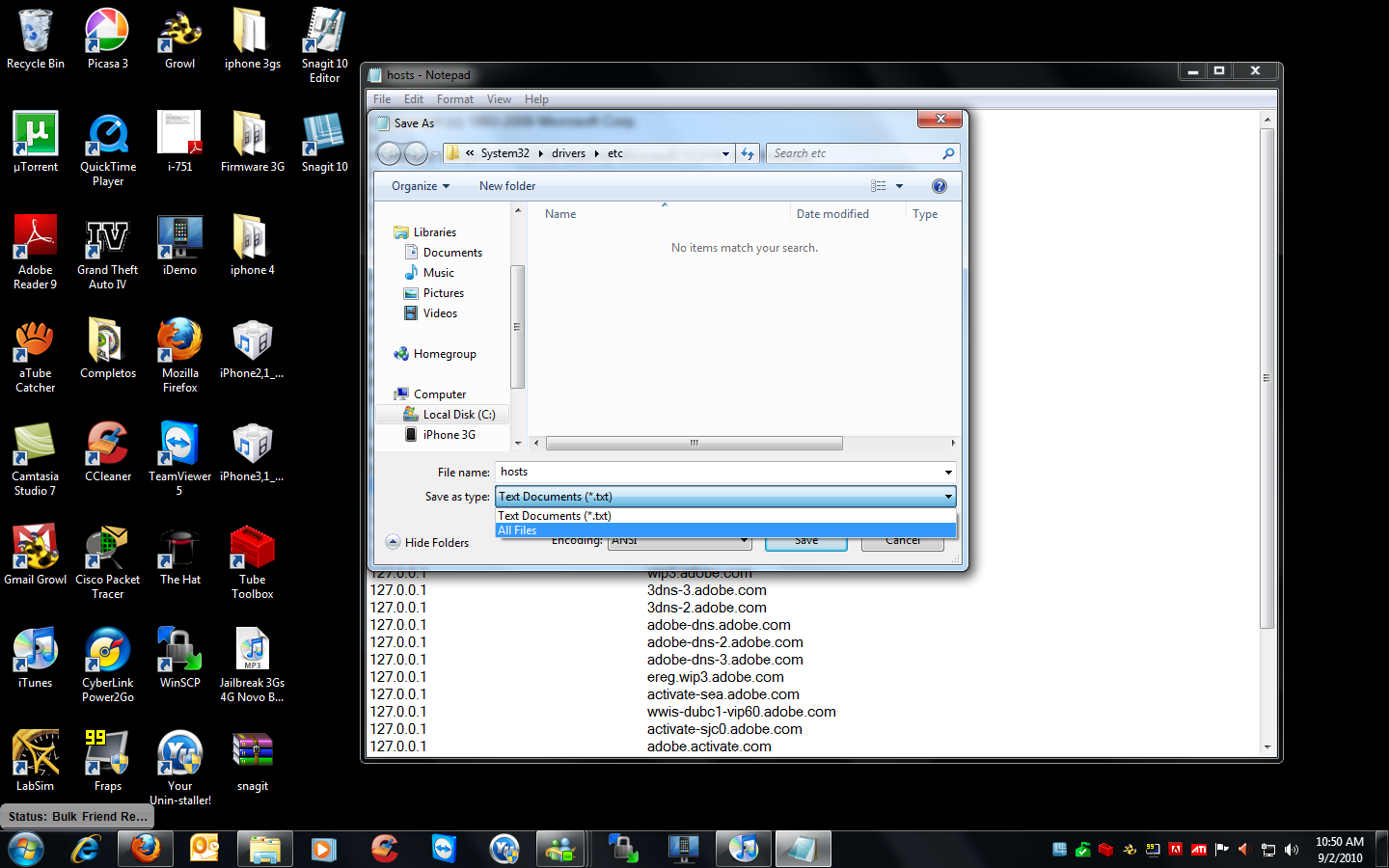Click the refresh button next to address bar
The image size is (1389, 868).
748,153
